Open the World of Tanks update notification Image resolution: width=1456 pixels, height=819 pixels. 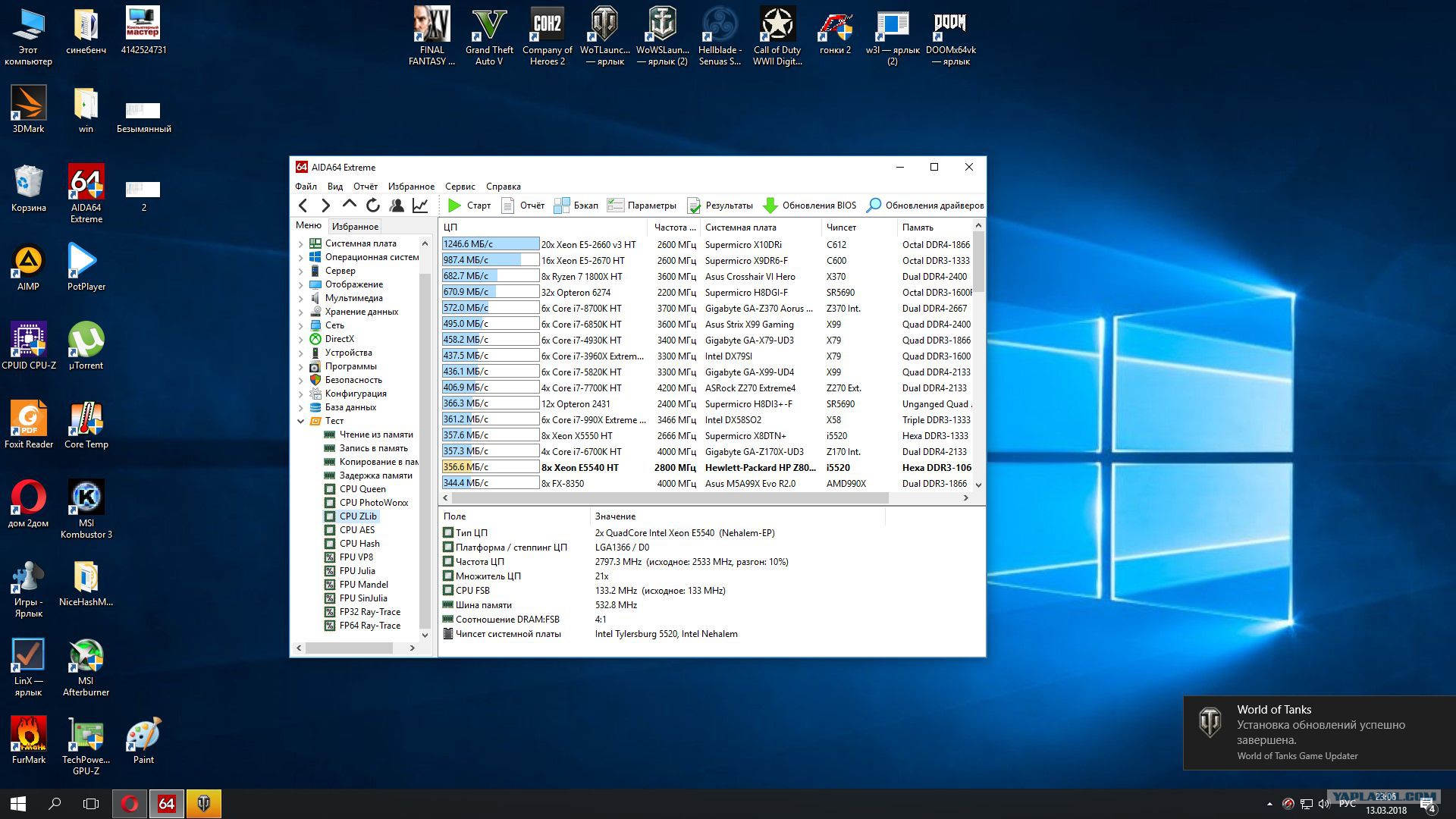point(1319,733)
